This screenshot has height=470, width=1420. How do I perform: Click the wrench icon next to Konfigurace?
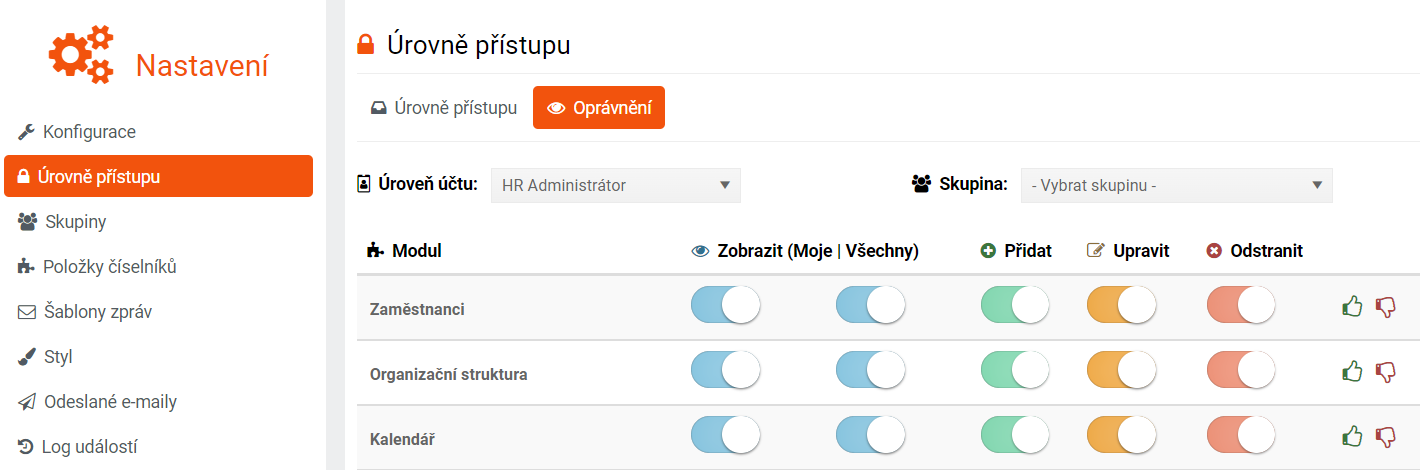point(27,132)
